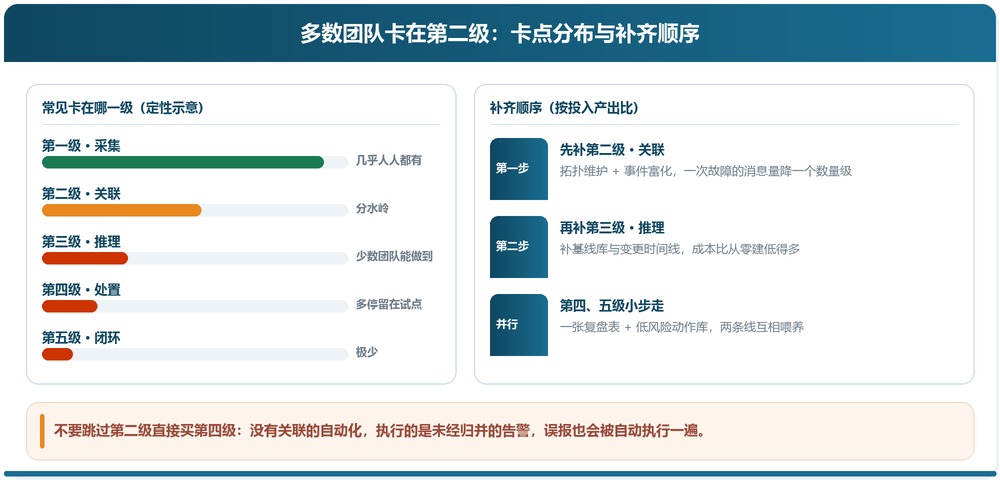Click the description starting 拓扑维护 + 事件富化

[x=705, y=171]
